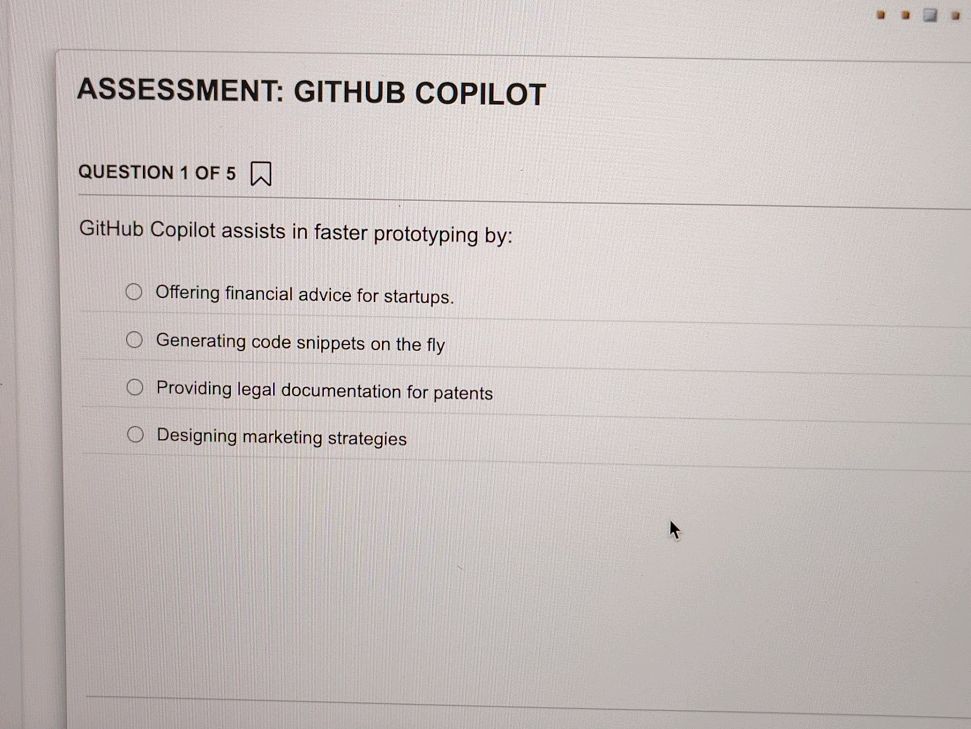Click the 'QUESTION 1 OF 5' label
This screenshot has width=971, height=729.
[x=157, y=172]
